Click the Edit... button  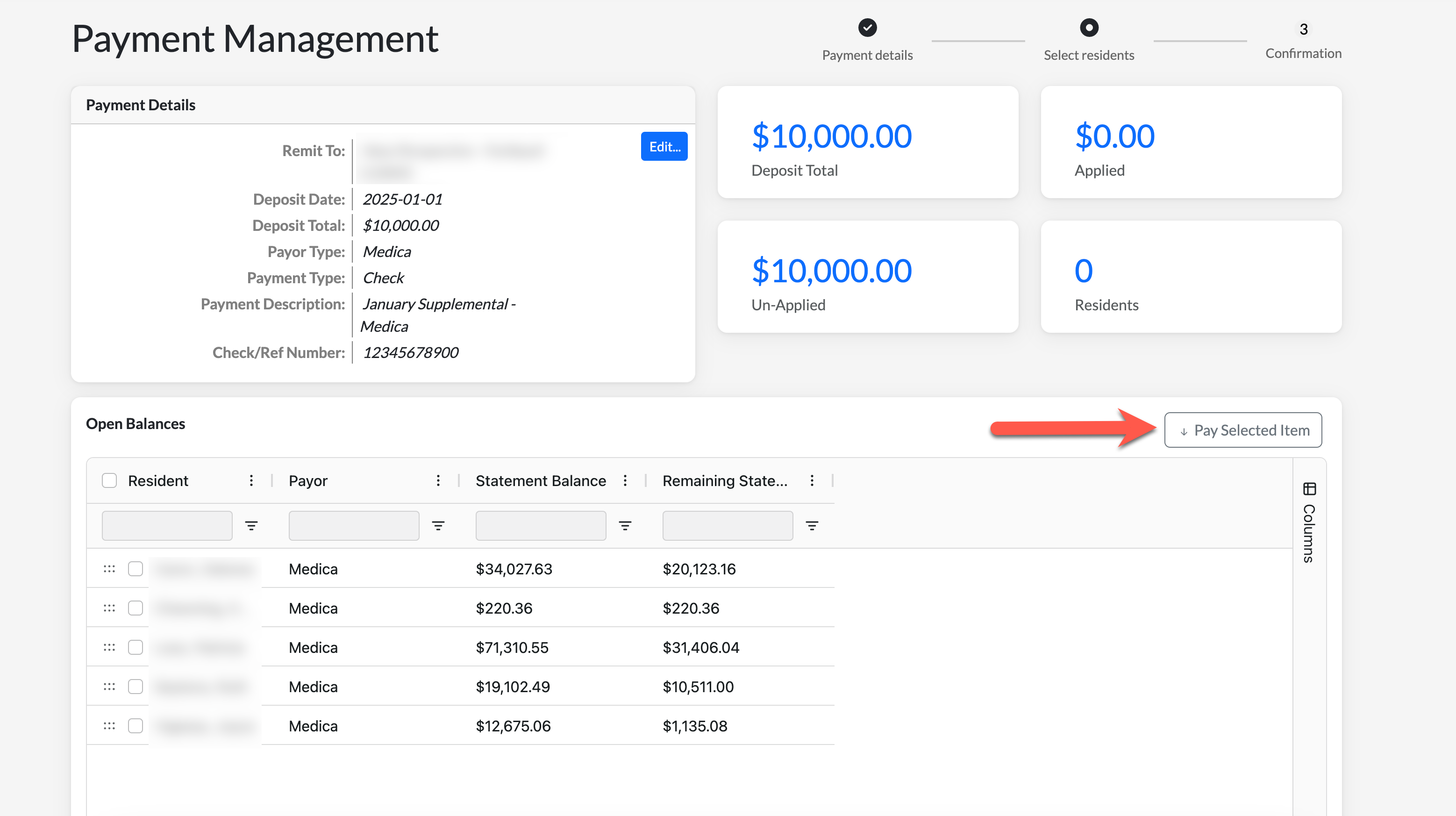coord(664,146)
